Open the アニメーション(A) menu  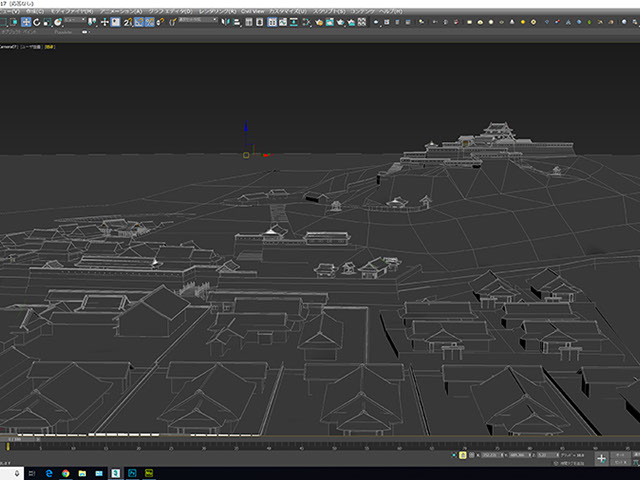(118, 11)
